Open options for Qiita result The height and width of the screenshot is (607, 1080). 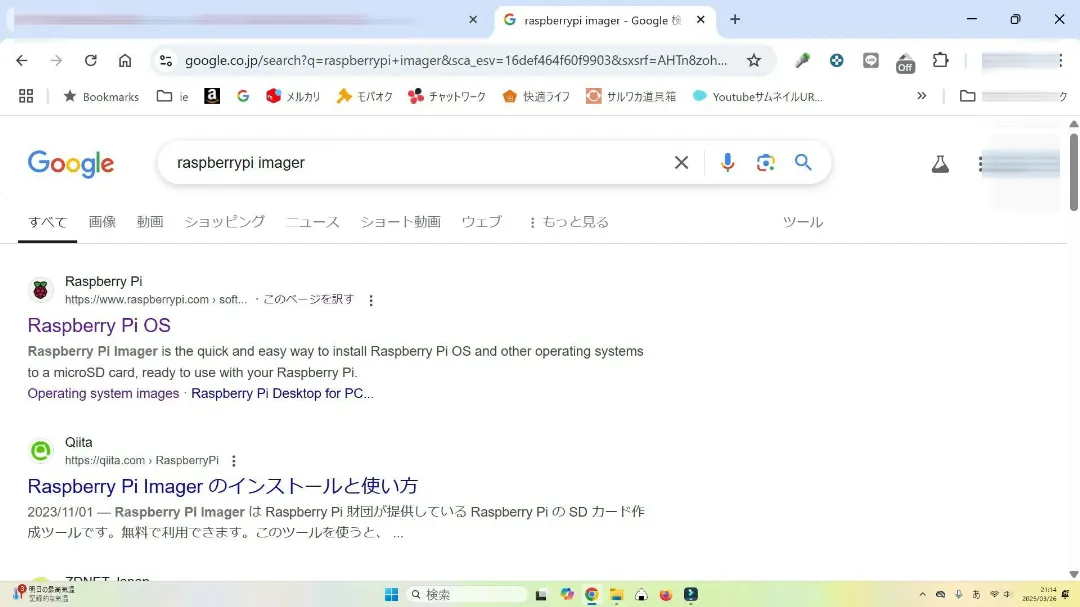coord(233,461)
